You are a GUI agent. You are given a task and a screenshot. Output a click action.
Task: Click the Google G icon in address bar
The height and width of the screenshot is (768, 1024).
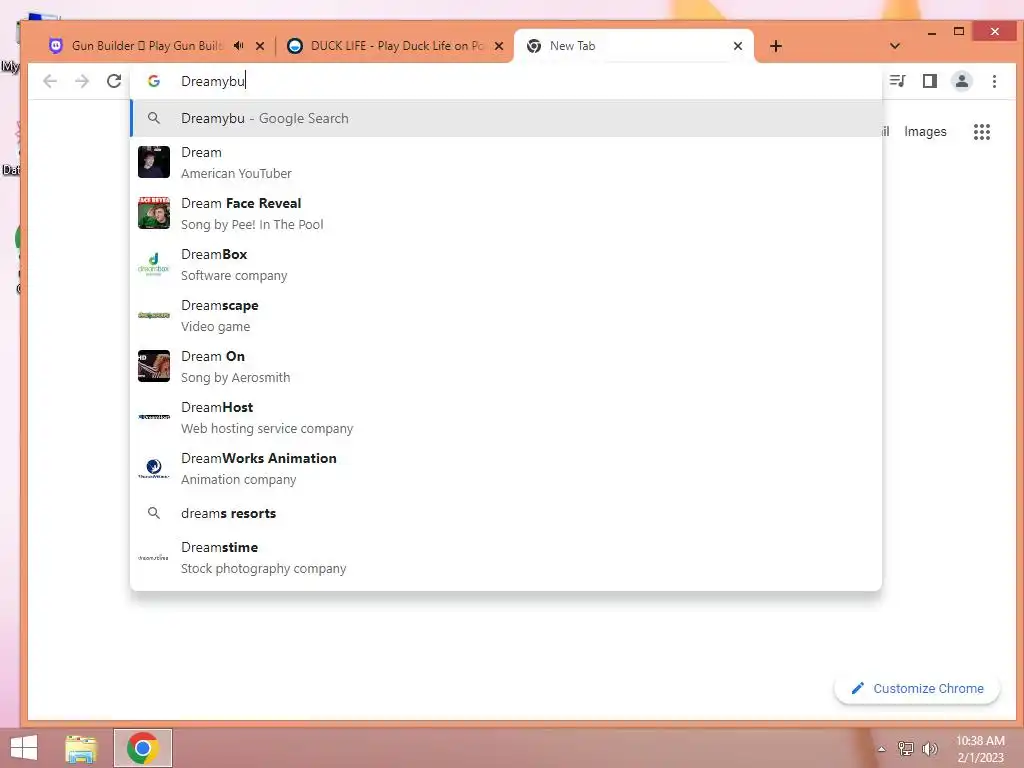(154, 81)
